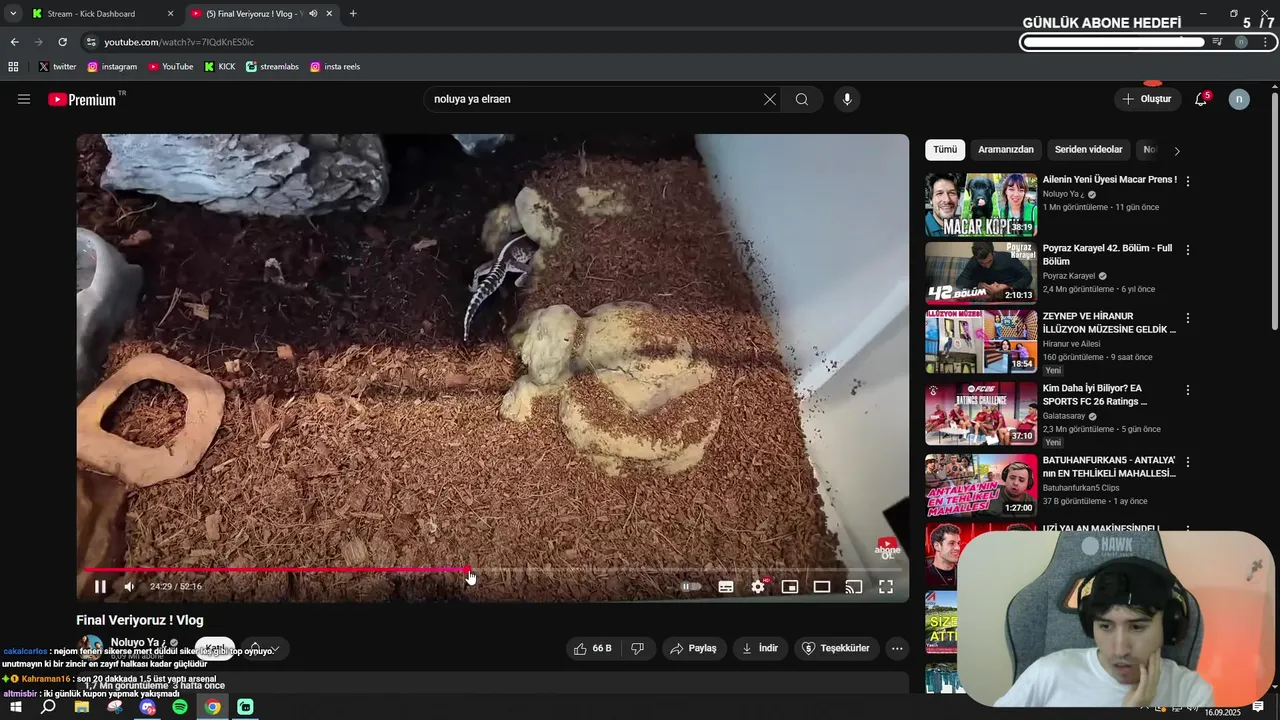This screenshot has width=1280, height=720.
Task: Open options for 'Poyraz Karayel 42. Bölüm'
Action: pos(1188,250)
